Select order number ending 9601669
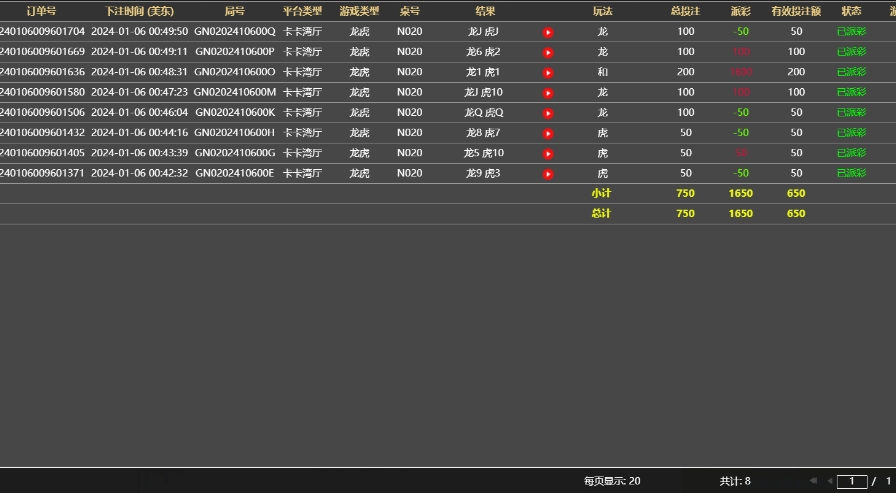896x493 pixels. [x=42, y=51]
